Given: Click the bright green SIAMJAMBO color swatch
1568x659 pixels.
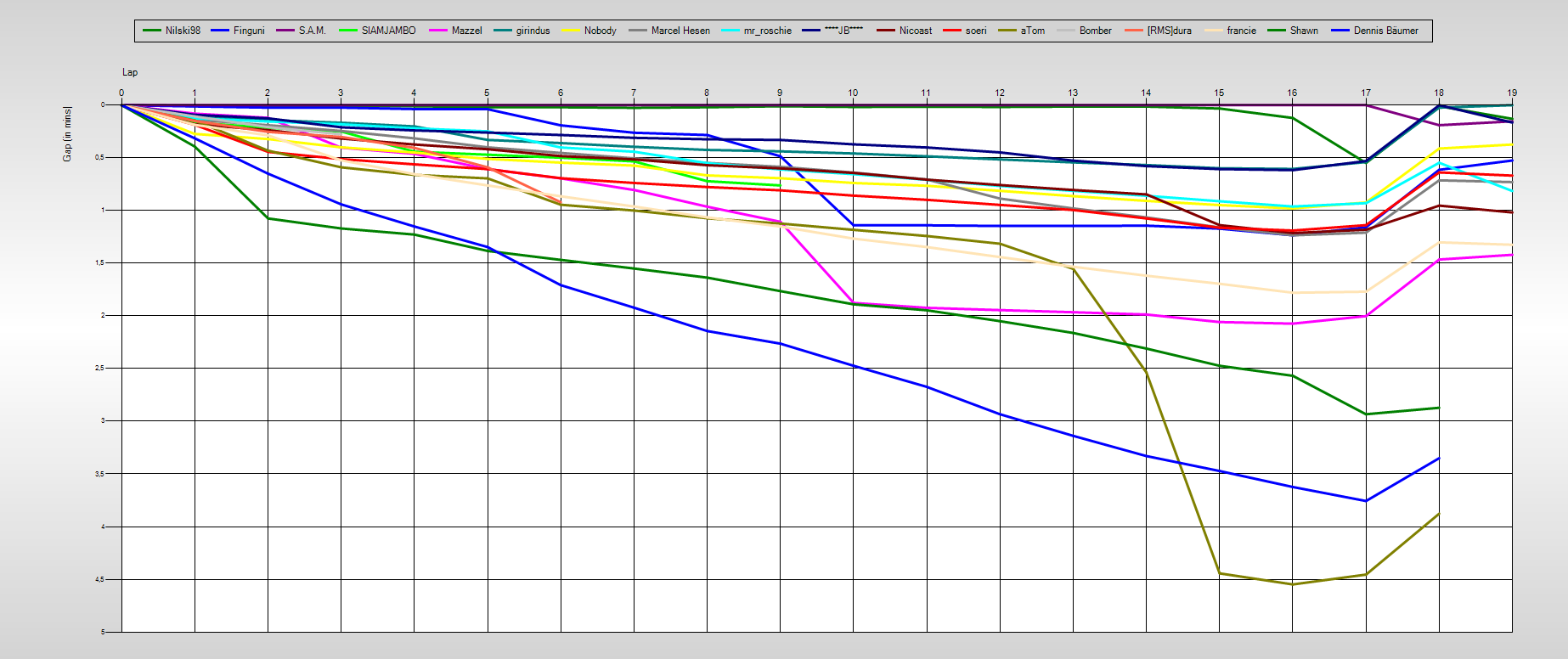Looking at the screenshot, I should tap(348, 31).
